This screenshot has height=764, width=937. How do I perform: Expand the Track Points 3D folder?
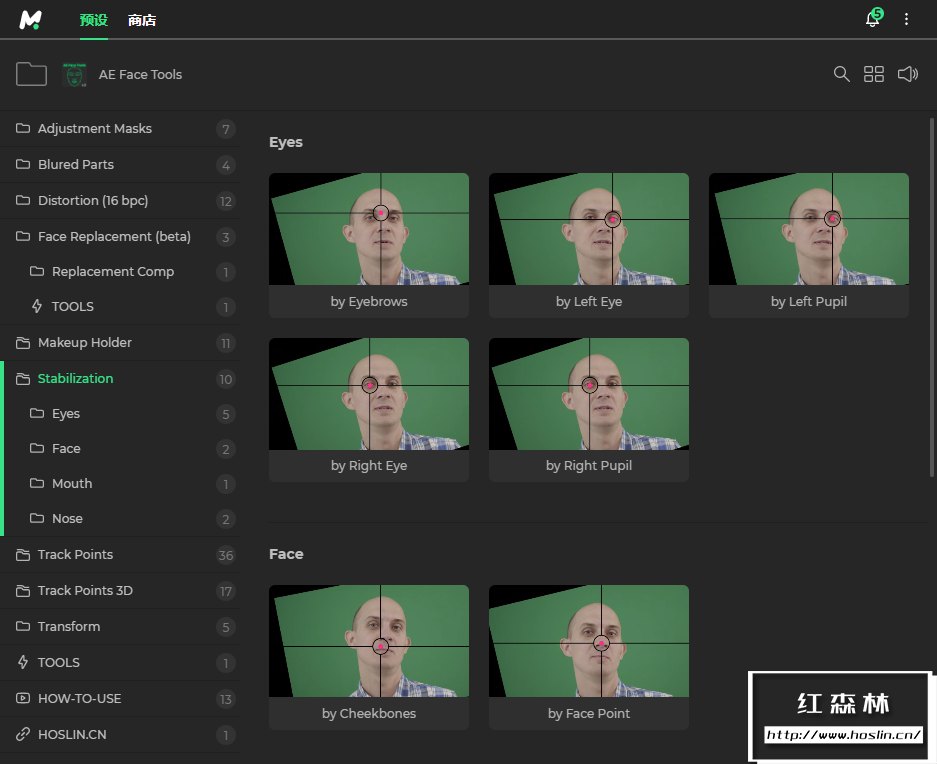120,591
